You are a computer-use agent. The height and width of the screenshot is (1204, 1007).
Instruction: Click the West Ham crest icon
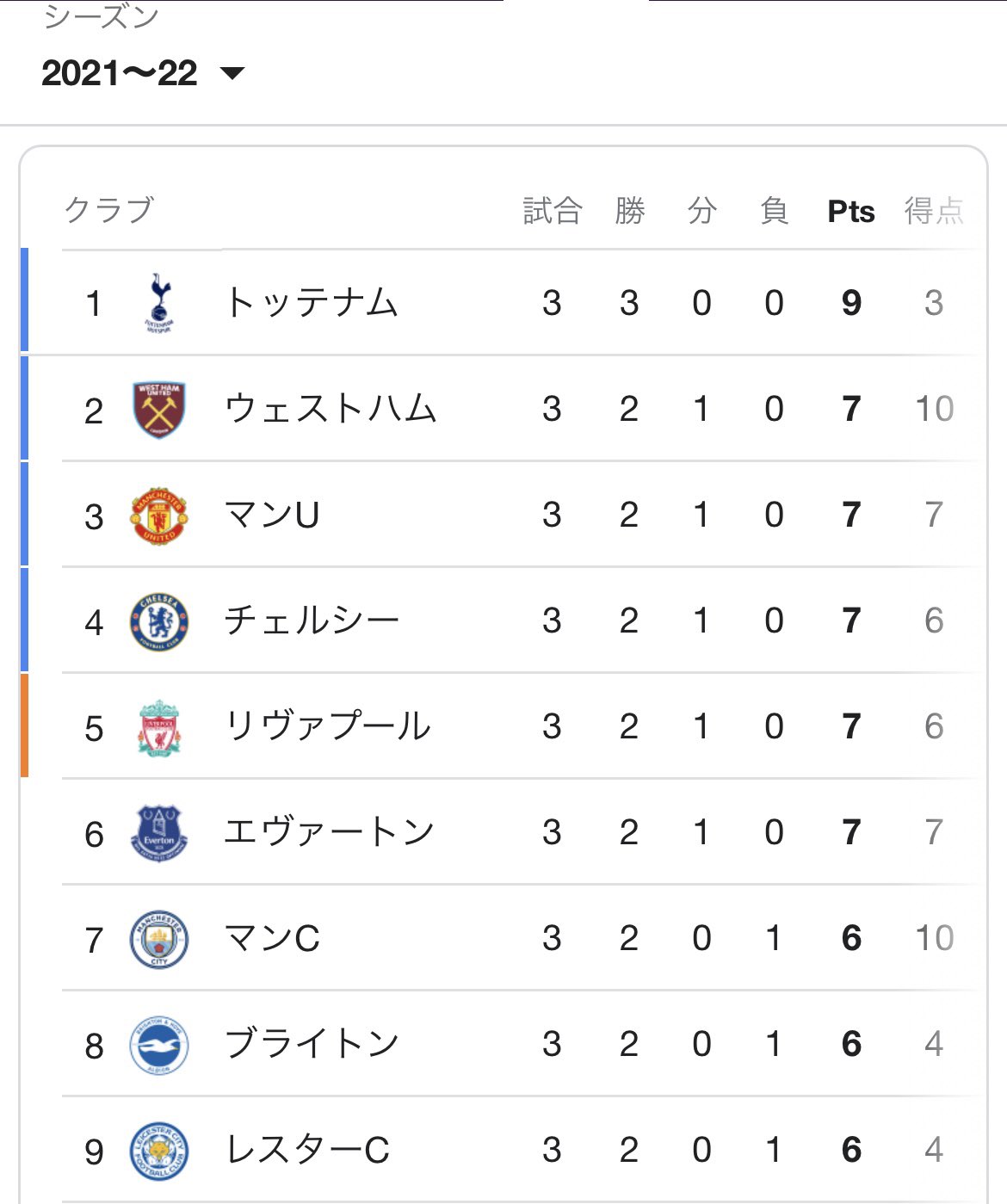pyautogui.click(x=159, y=410)
